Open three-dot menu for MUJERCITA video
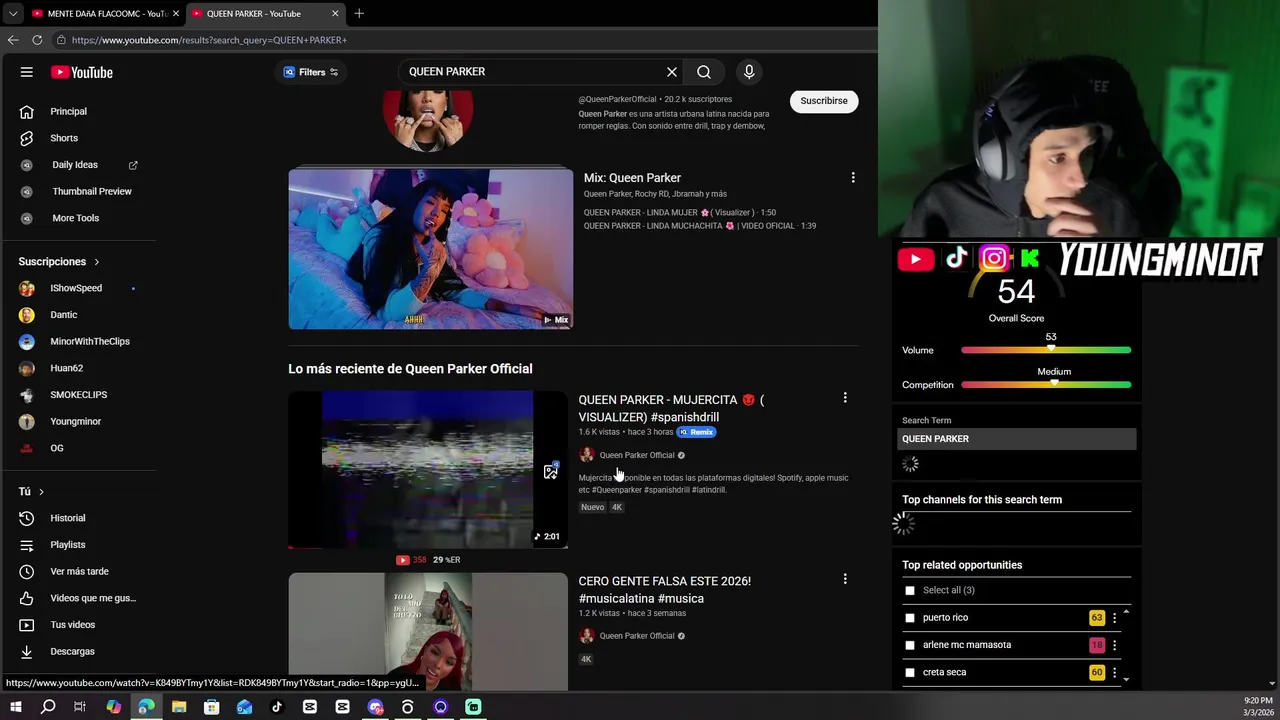This screenshot has width=1280, height=720. pyautogui.click(x=845, y=398)
